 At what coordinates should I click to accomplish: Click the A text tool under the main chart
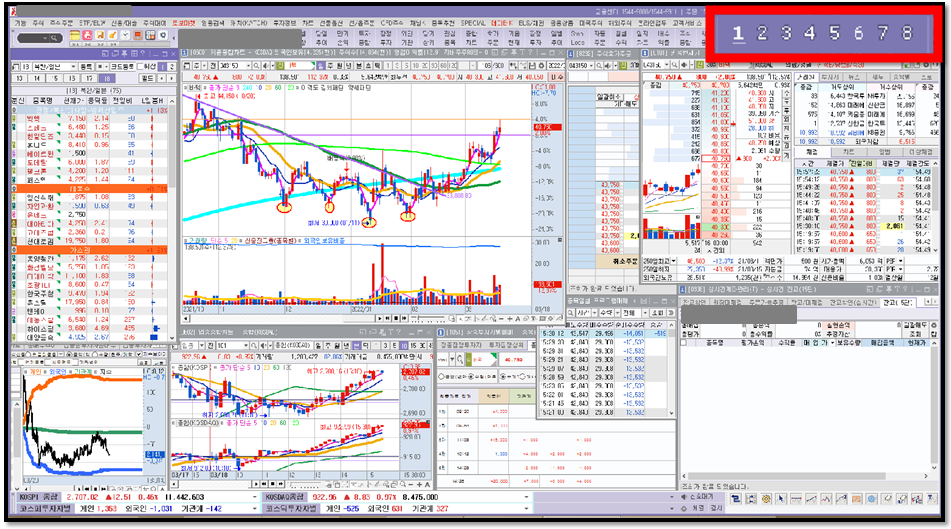point(517,318)
